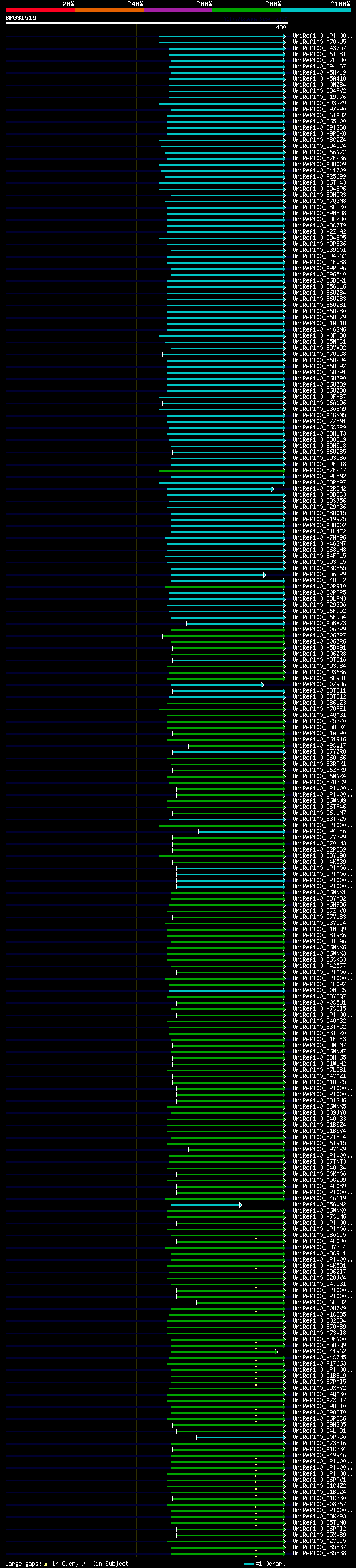Select the UniRef100_B9SKZ9 label
This screenshot has width=356, height=1568.
click(x=319, y=103)
